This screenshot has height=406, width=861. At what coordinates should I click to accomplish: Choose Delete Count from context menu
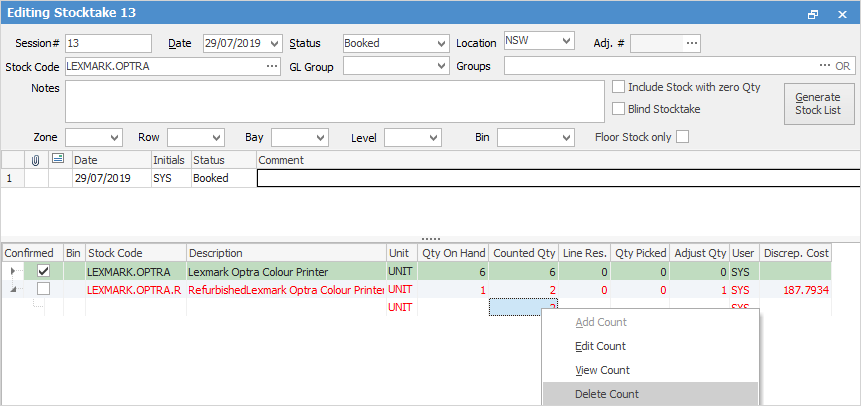click(606, 394)
